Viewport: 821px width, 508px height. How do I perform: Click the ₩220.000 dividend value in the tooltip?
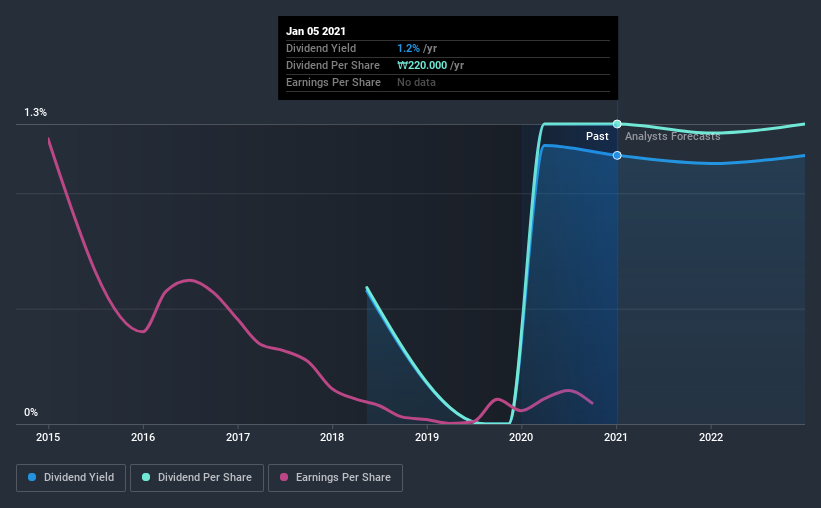pos(422,66)
